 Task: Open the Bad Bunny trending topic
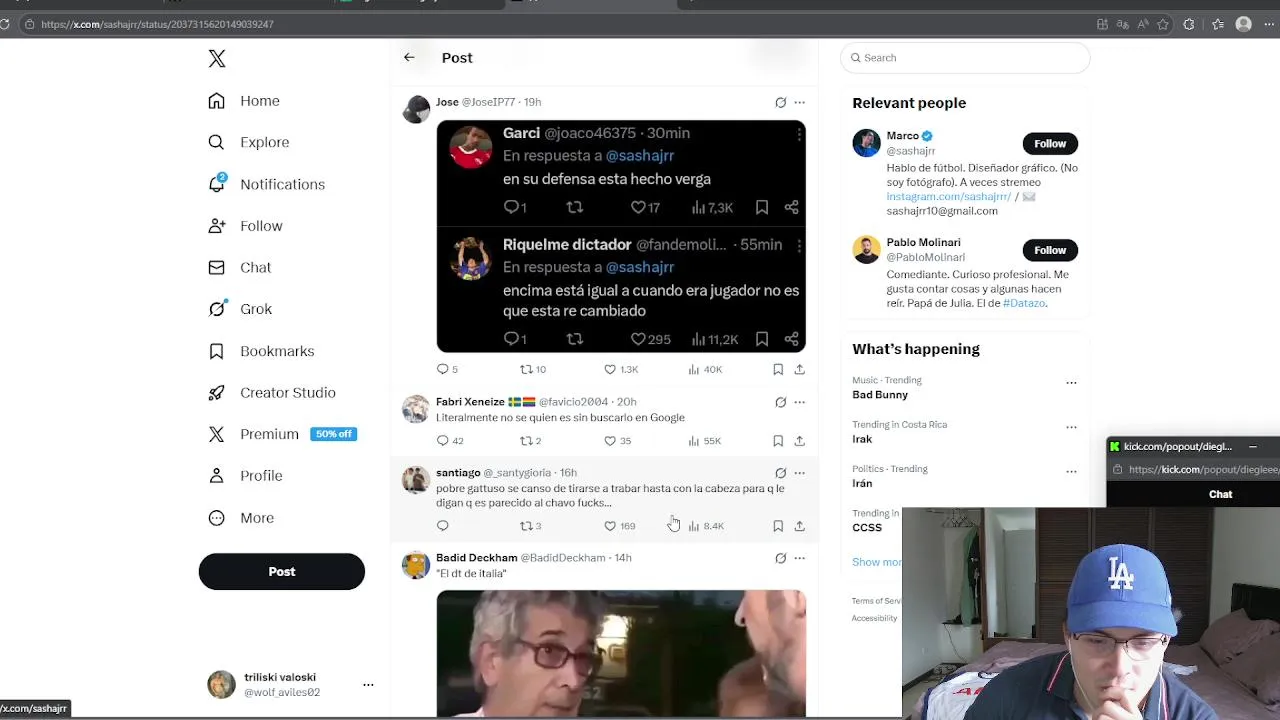(880, 395)
